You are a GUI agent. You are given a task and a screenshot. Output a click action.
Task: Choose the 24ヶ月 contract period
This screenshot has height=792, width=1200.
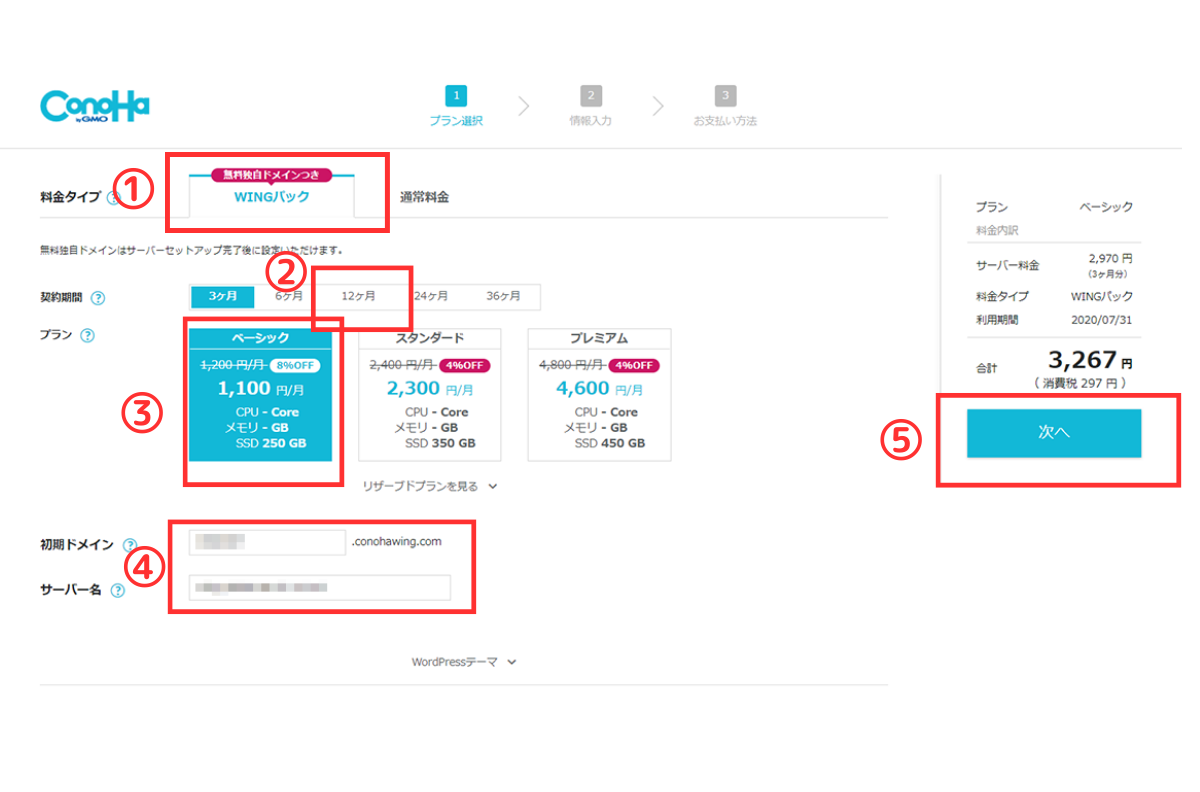pyautogui.click(x=430, y=297)
